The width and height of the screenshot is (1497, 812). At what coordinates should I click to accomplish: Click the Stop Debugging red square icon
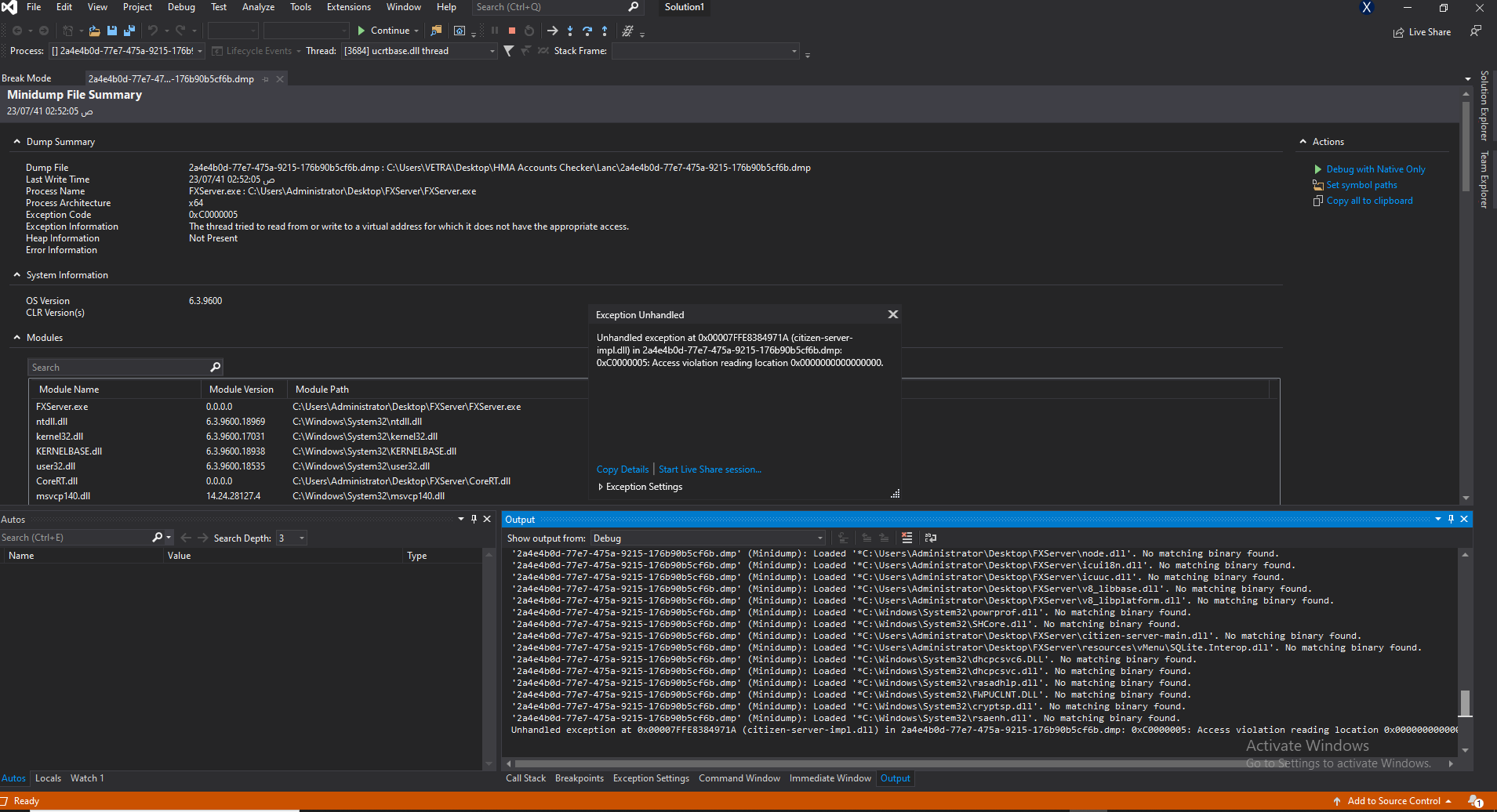pyautogui.click(x=512, y=31)
